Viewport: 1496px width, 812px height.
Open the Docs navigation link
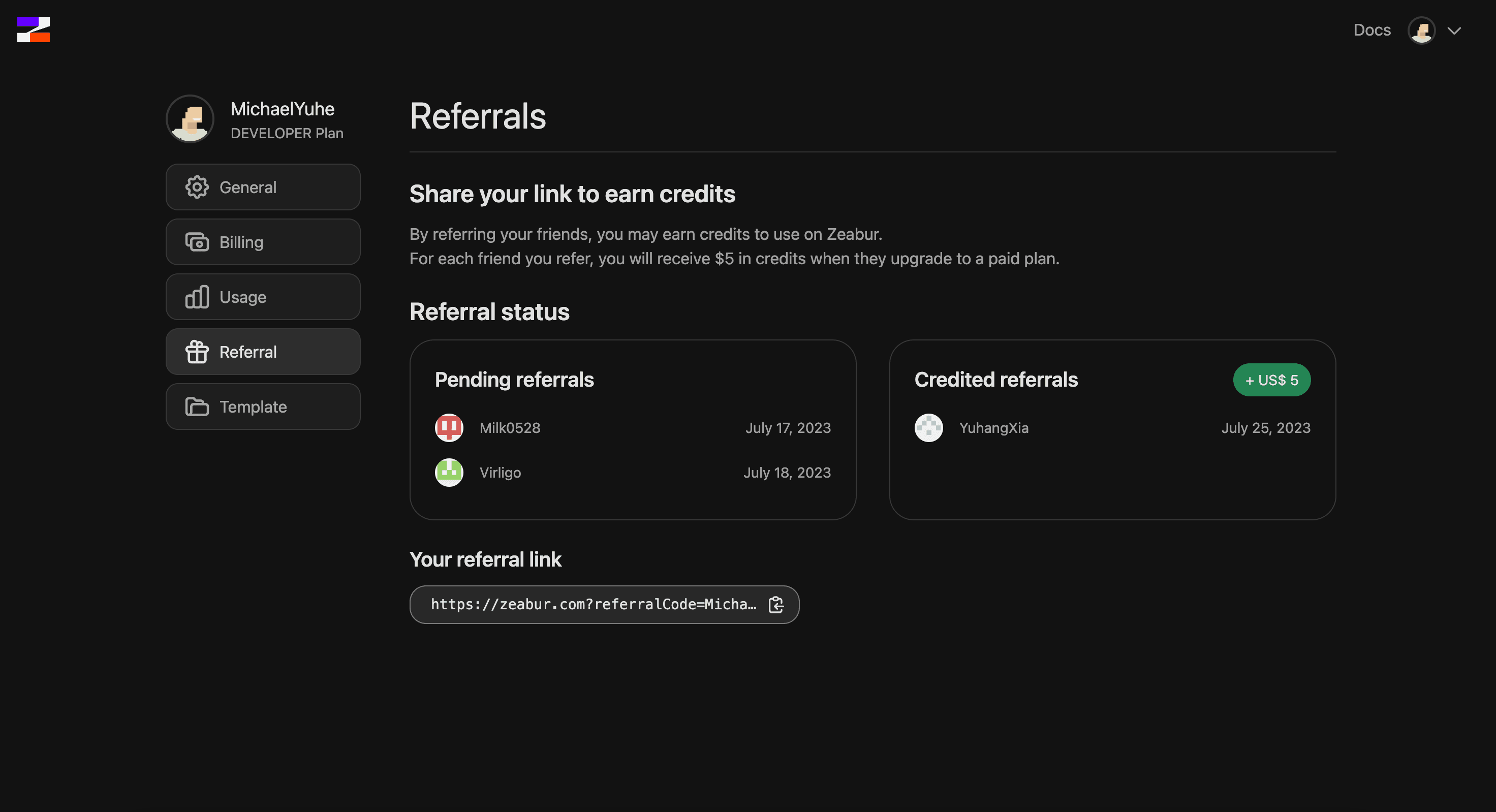point(1373,29)
